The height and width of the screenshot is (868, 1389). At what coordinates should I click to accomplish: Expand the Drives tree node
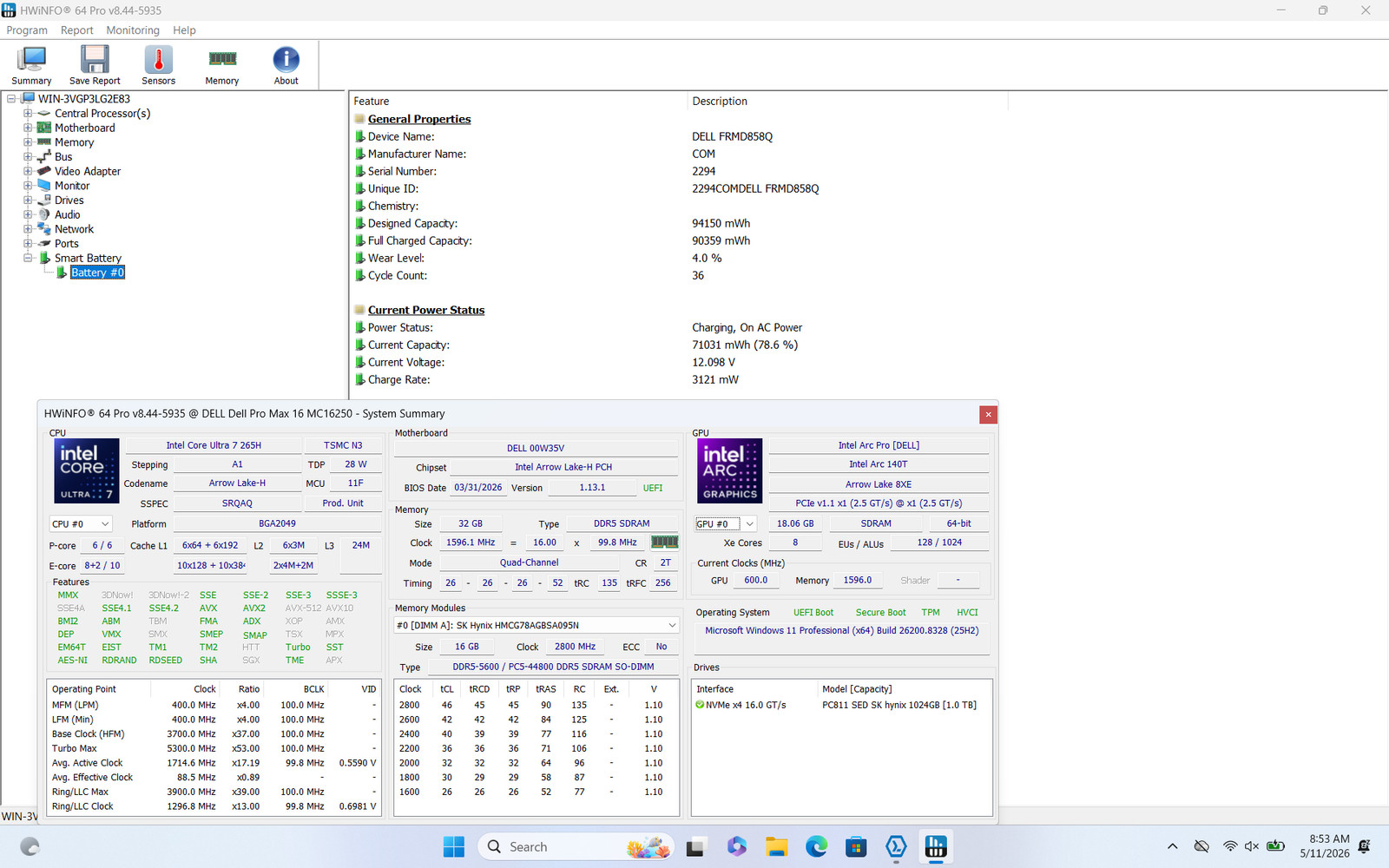click(x=28, y=201)
